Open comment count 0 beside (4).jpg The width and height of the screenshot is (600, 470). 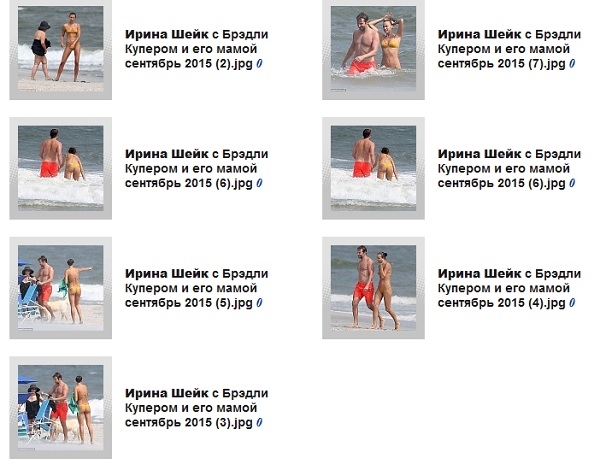point(572,303)
